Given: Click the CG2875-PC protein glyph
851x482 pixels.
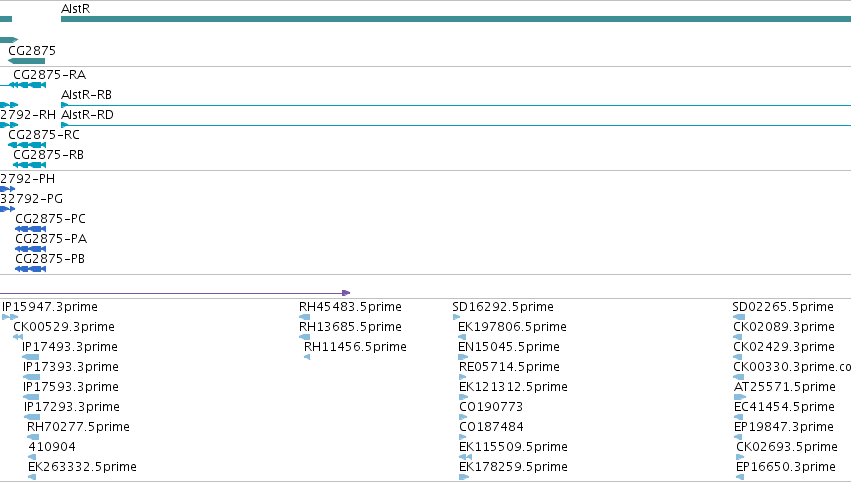Looking at the screenshot, I should (x=30, y=229).
